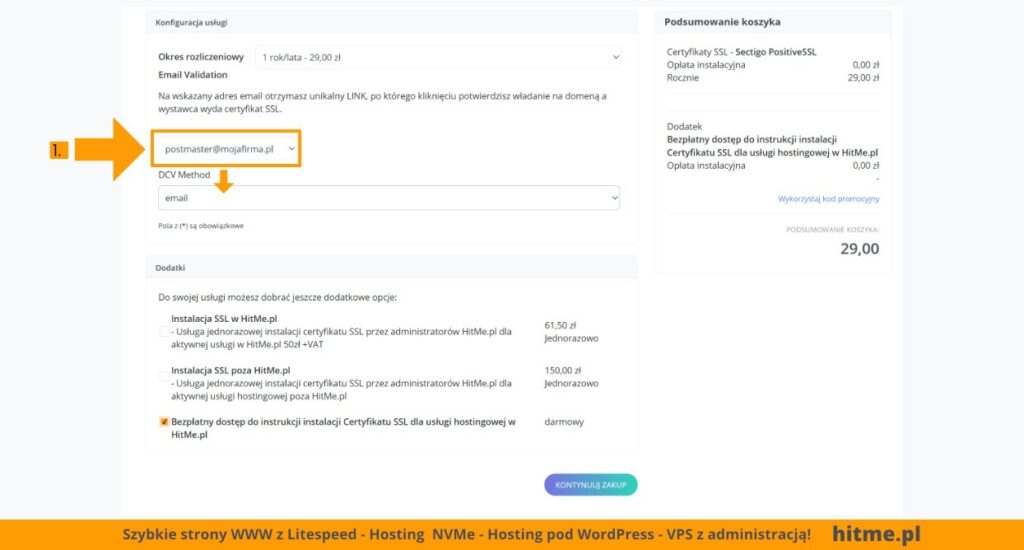Click the hitme.pl logo in bottom banner
This screenshot has height=550, width=1024.
point(876,534)
